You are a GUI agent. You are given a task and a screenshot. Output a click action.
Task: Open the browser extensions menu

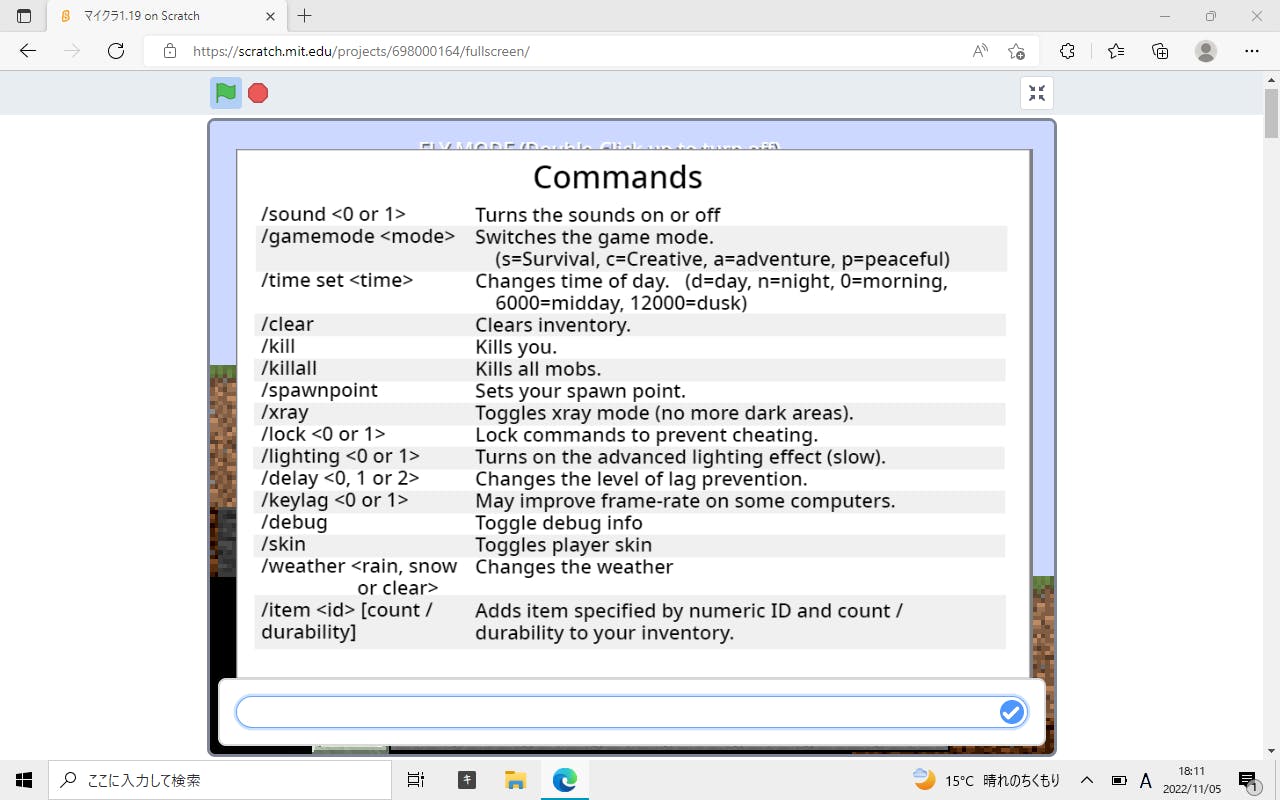tap(1067, 51)
